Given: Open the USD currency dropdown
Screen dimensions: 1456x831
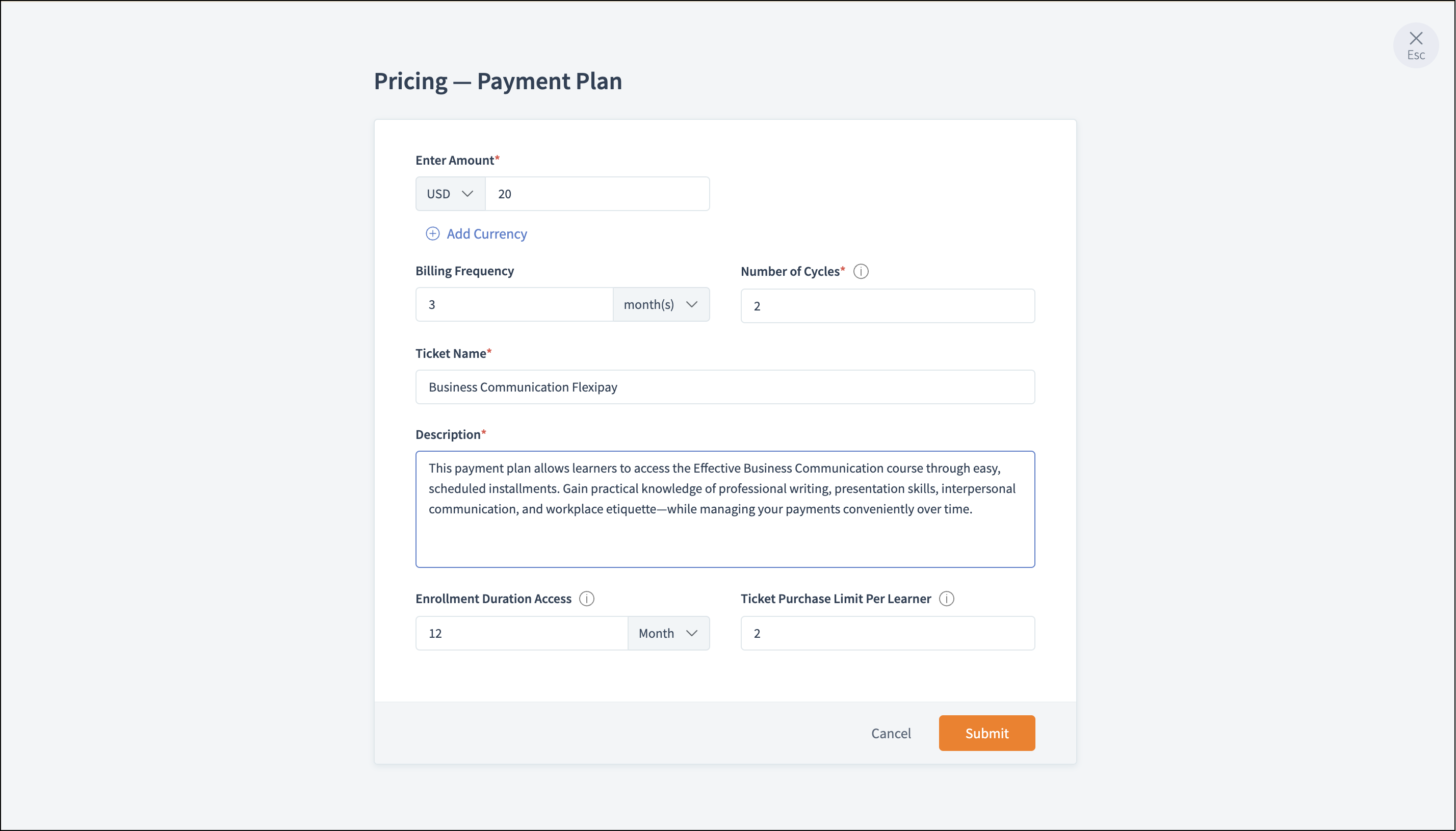Looking at the screenshot, I should [450, 194].
